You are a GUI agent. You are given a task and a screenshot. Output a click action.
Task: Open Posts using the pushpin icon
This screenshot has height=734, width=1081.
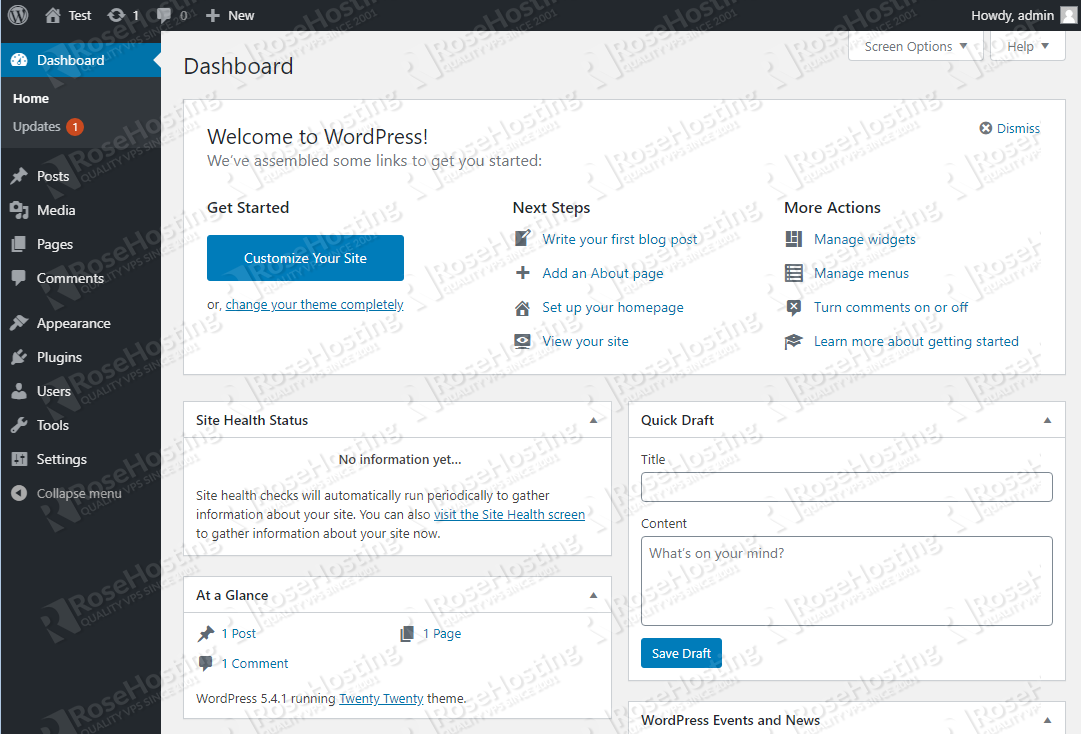pos(21,175)
